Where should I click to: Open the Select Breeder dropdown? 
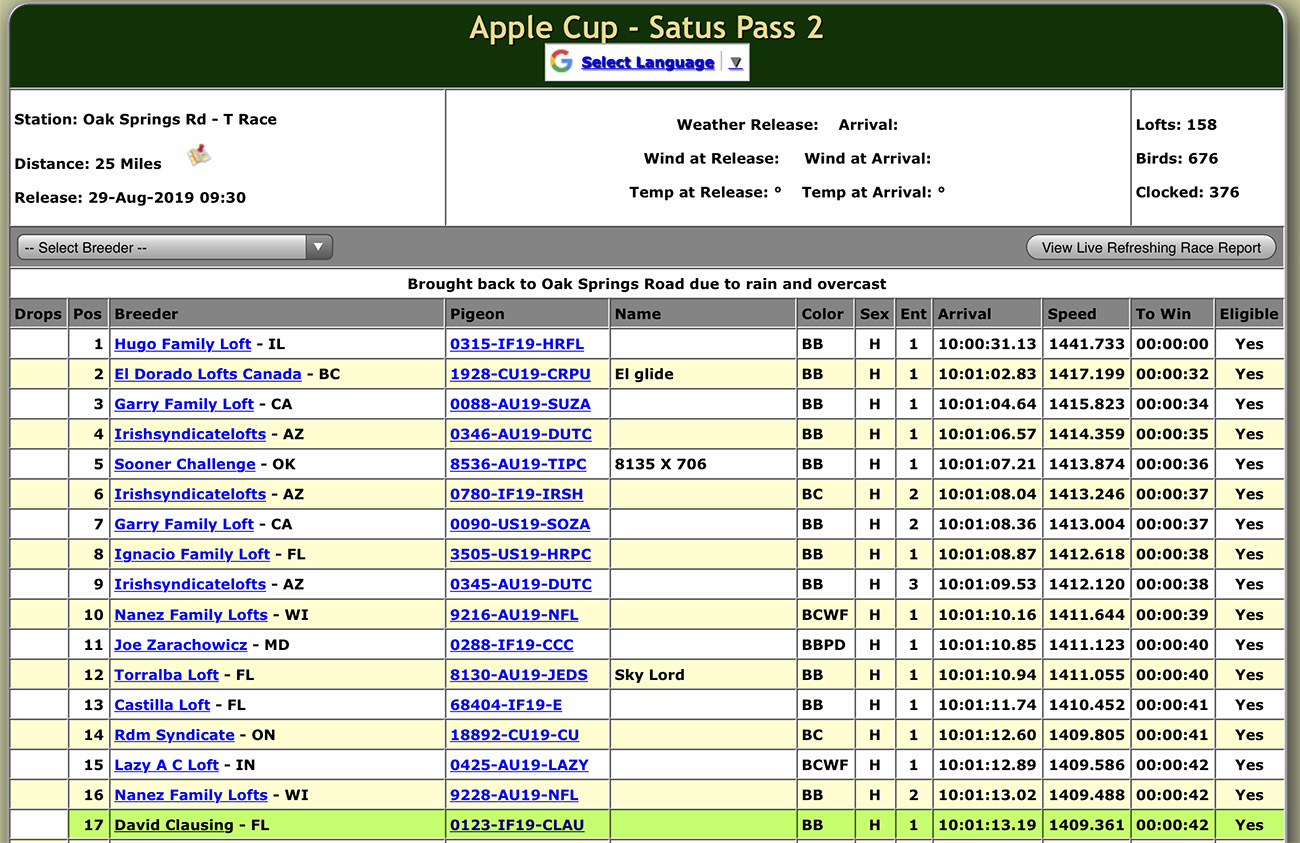175,248
